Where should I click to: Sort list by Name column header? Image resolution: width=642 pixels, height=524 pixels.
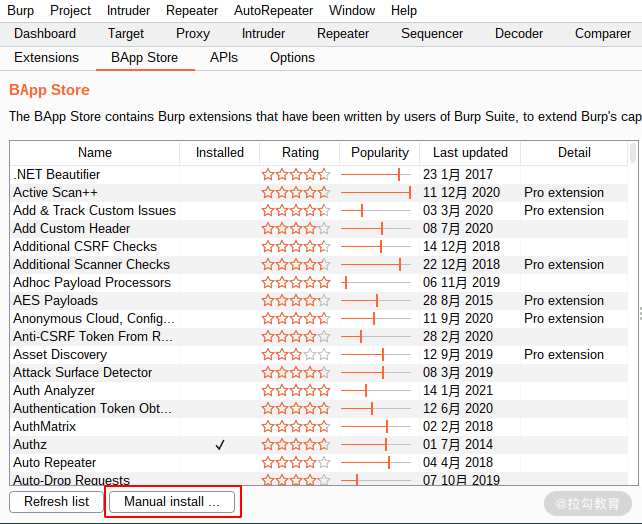point(95,153)
